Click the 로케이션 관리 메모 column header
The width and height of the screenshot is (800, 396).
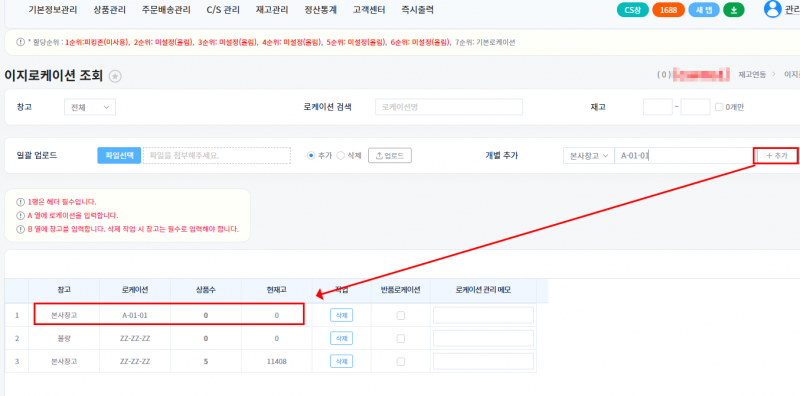coord(483,290)
